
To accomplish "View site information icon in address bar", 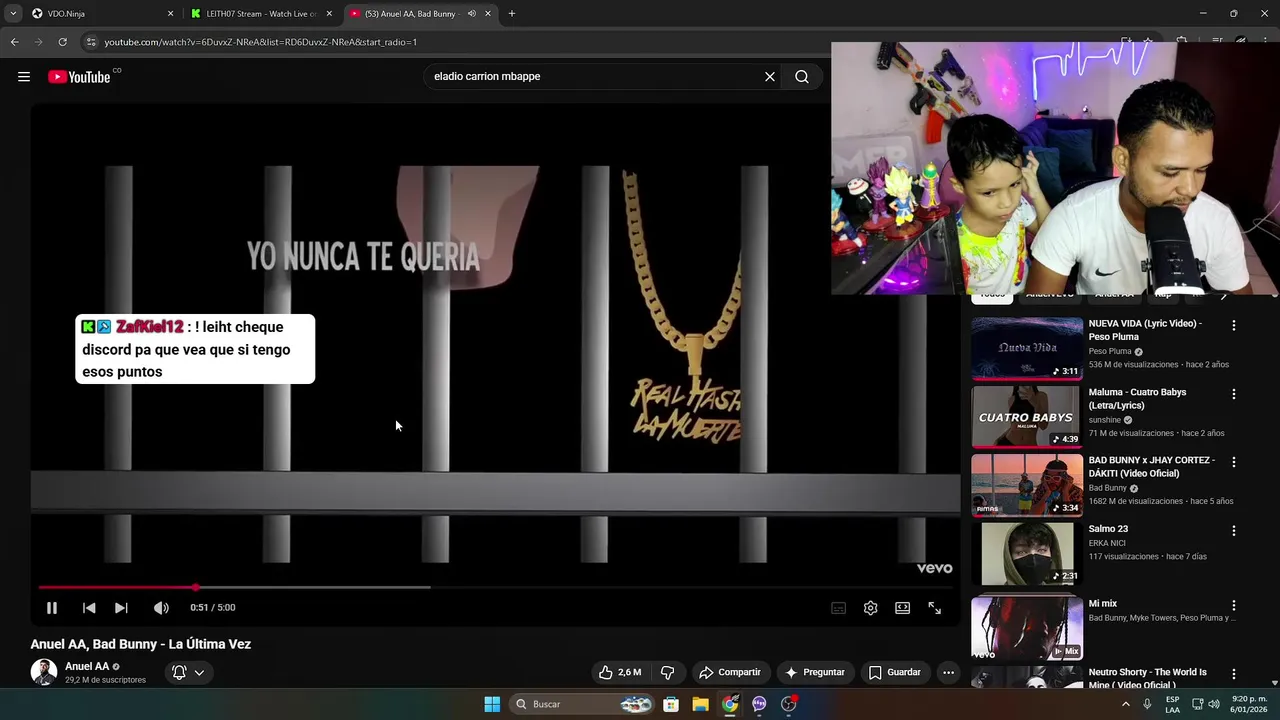I will 91,42.
